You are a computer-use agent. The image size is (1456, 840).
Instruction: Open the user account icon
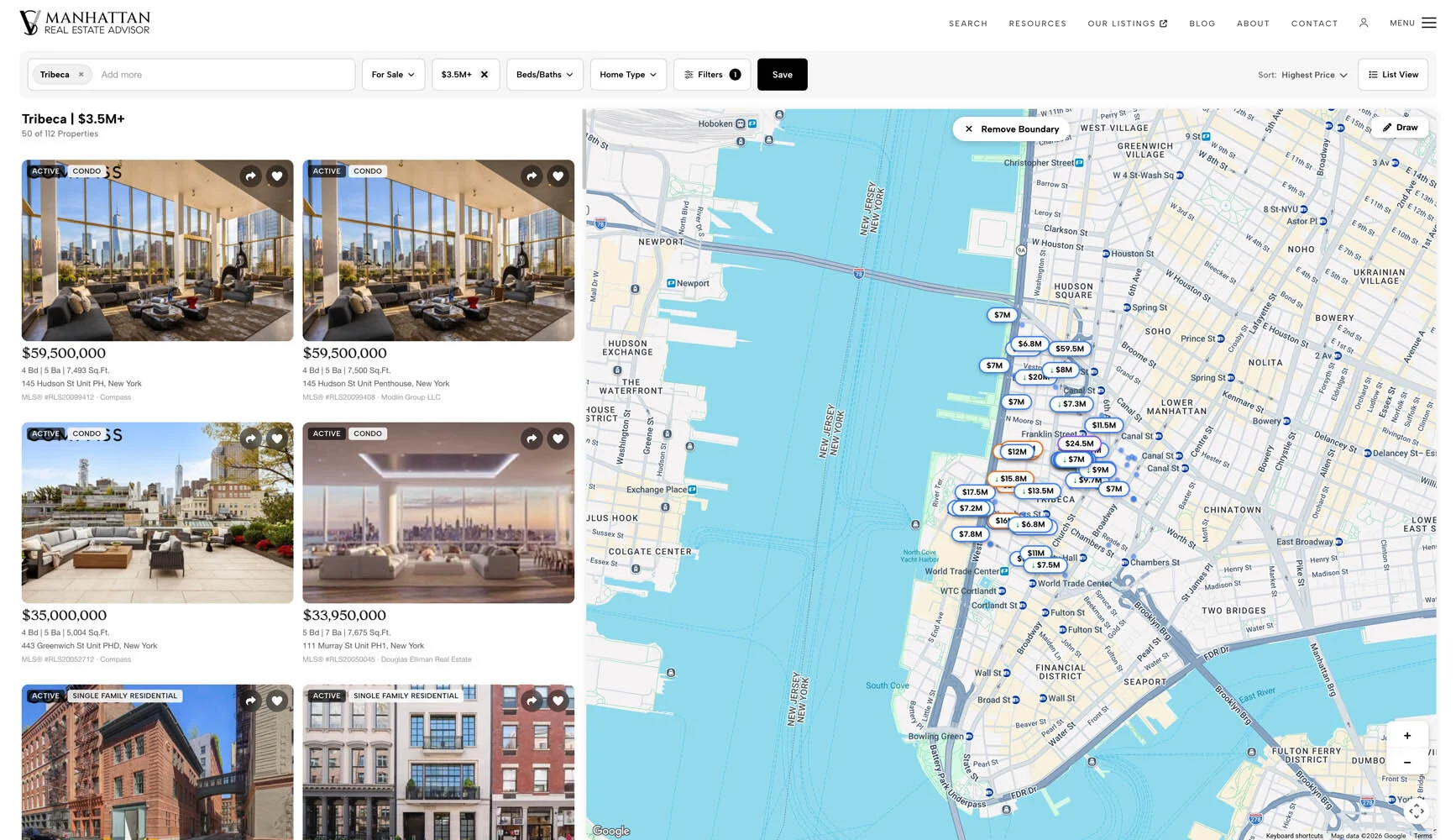pyautogui.click(x=1364, y=24)
